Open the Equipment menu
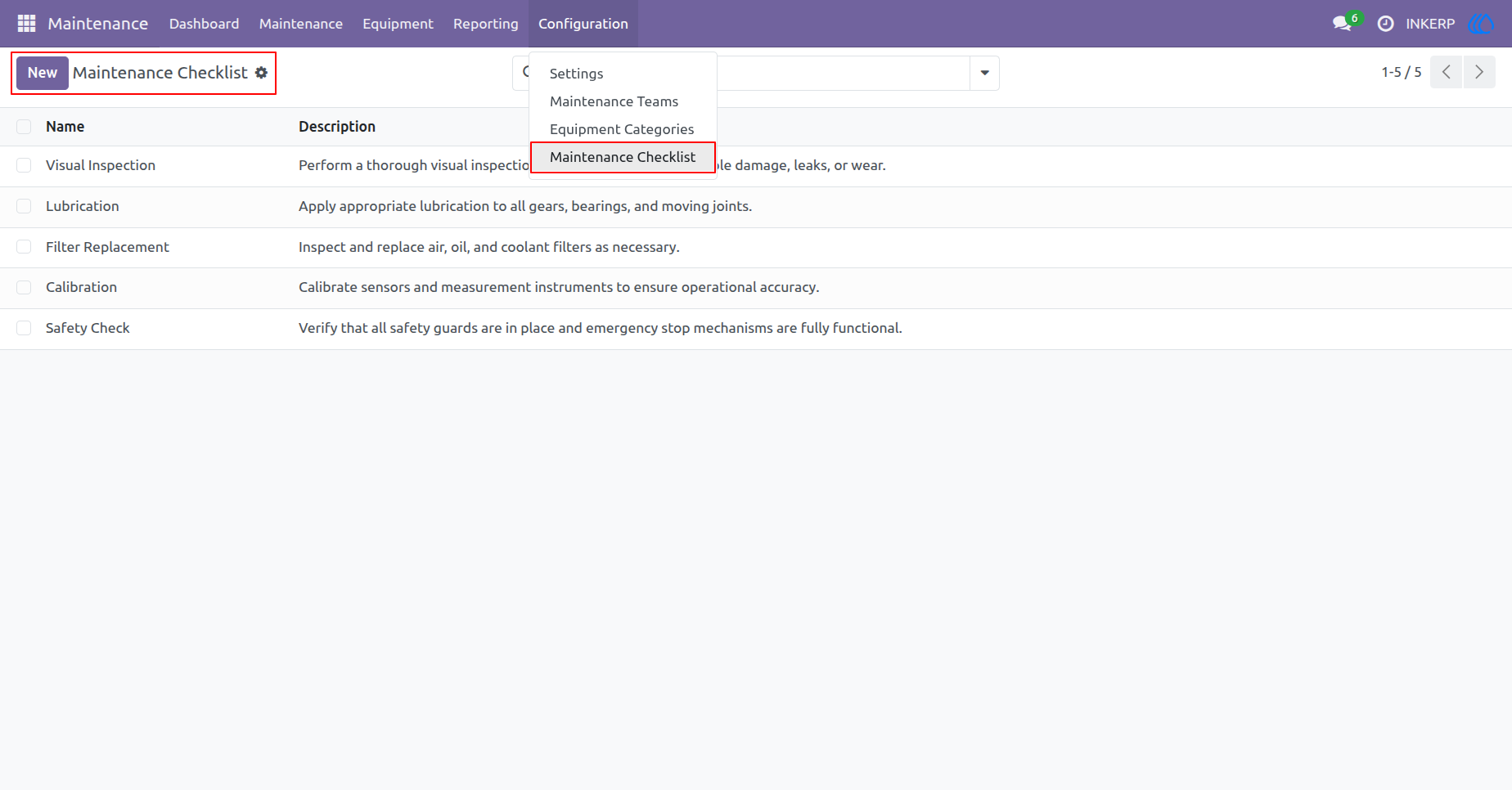Viewport: 1512px width, 790px height. pyautogui.click(x=398, y=24)
